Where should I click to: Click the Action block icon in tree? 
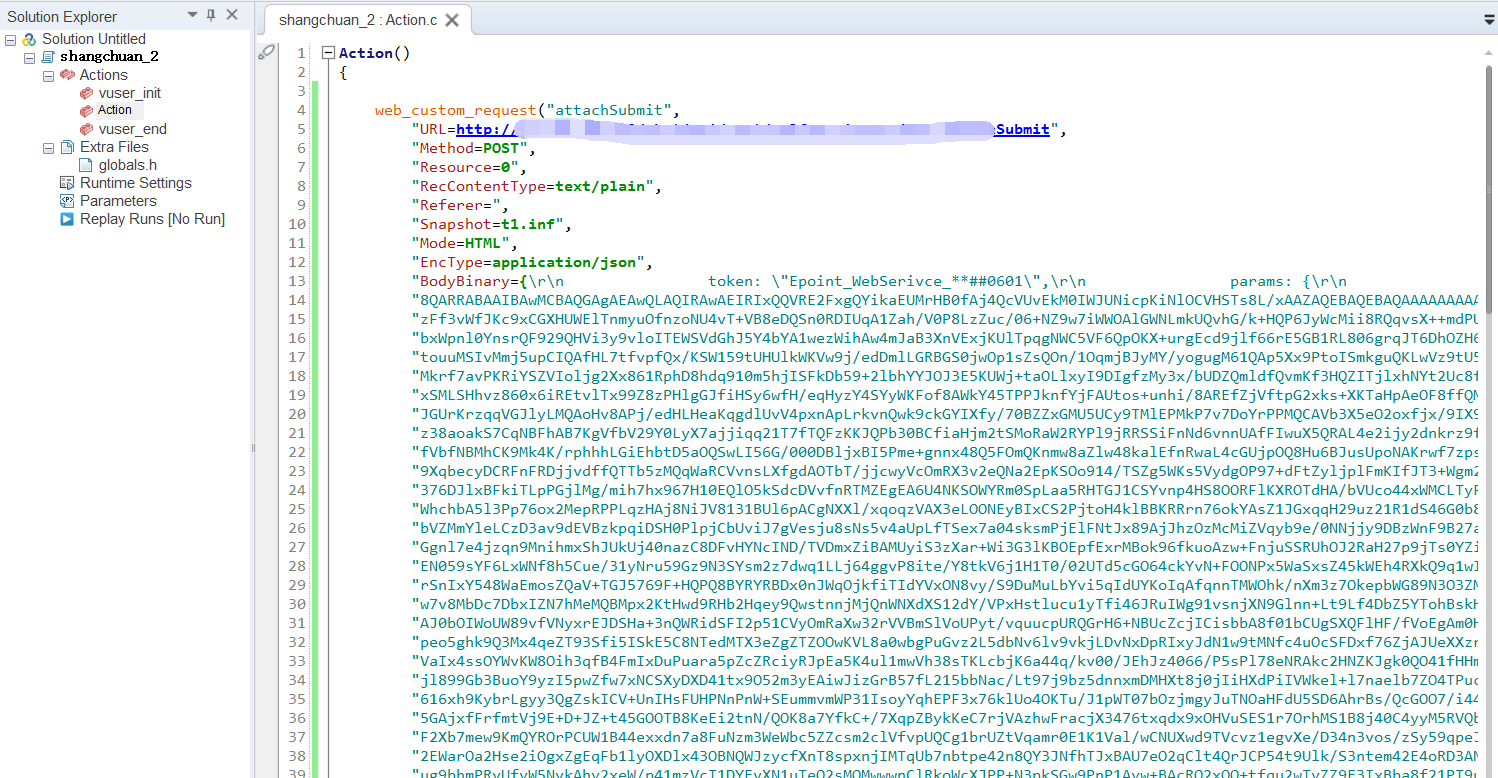[x=86, y=111]
